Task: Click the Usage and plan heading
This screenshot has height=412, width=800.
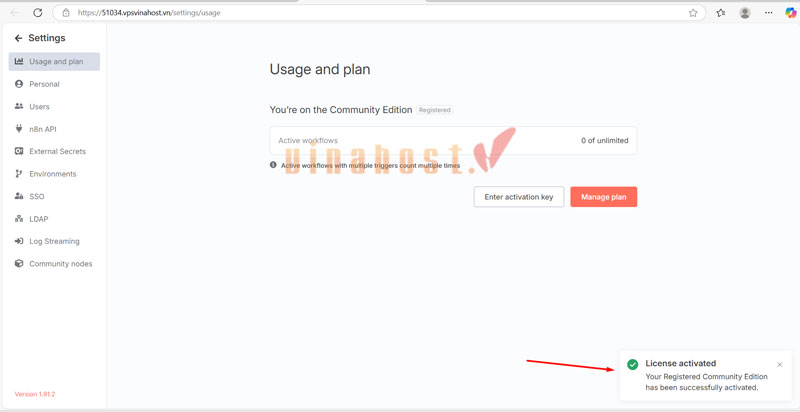Action: (x=320, y=69)
